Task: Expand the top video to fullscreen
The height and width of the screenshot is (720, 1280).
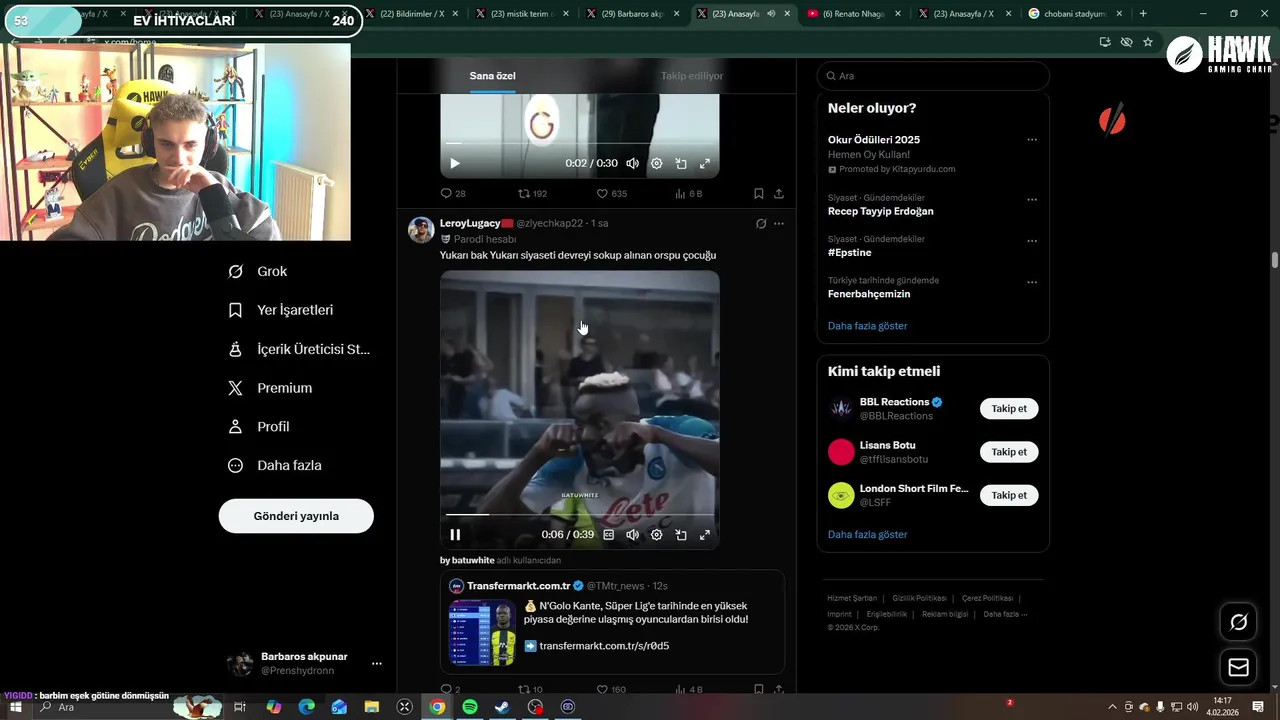Action: click(705, 163)
